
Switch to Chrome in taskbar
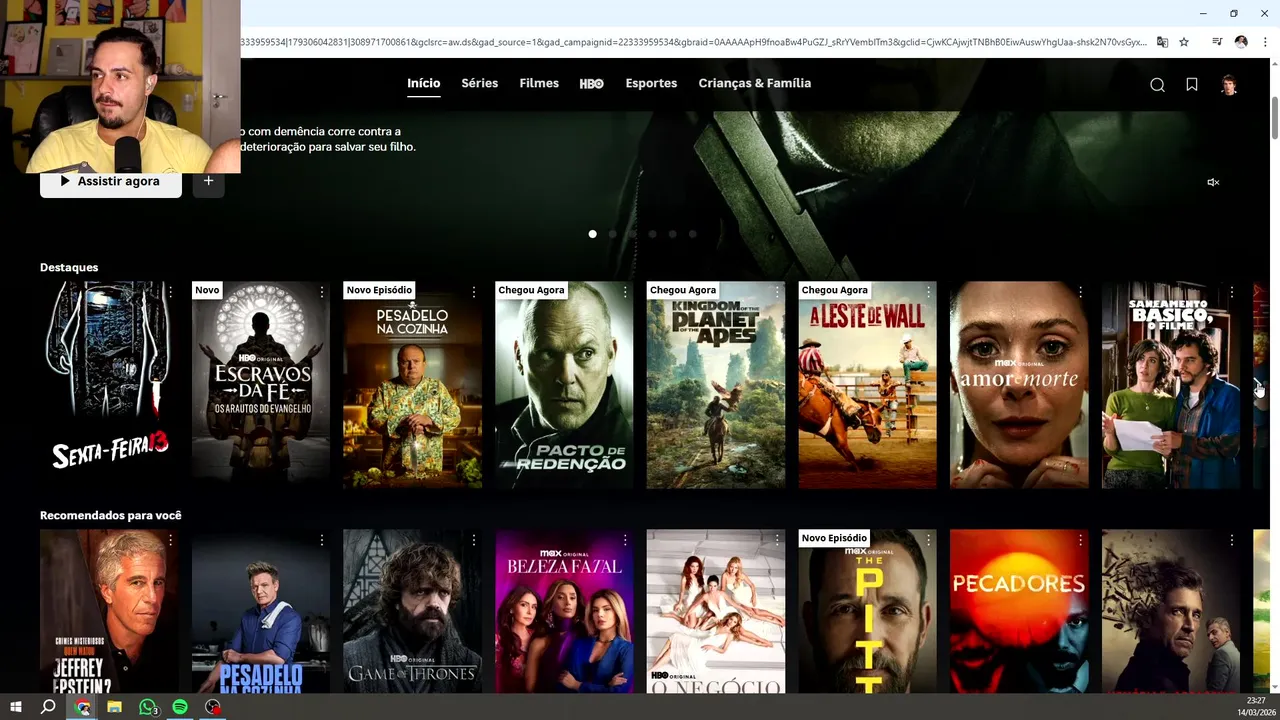[x=83, y=707]
